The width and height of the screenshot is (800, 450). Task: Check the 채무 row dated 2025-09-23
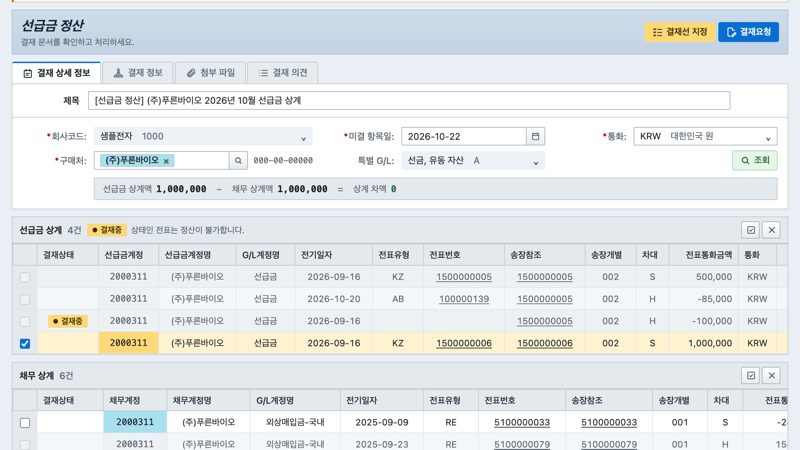coord(25,445)
